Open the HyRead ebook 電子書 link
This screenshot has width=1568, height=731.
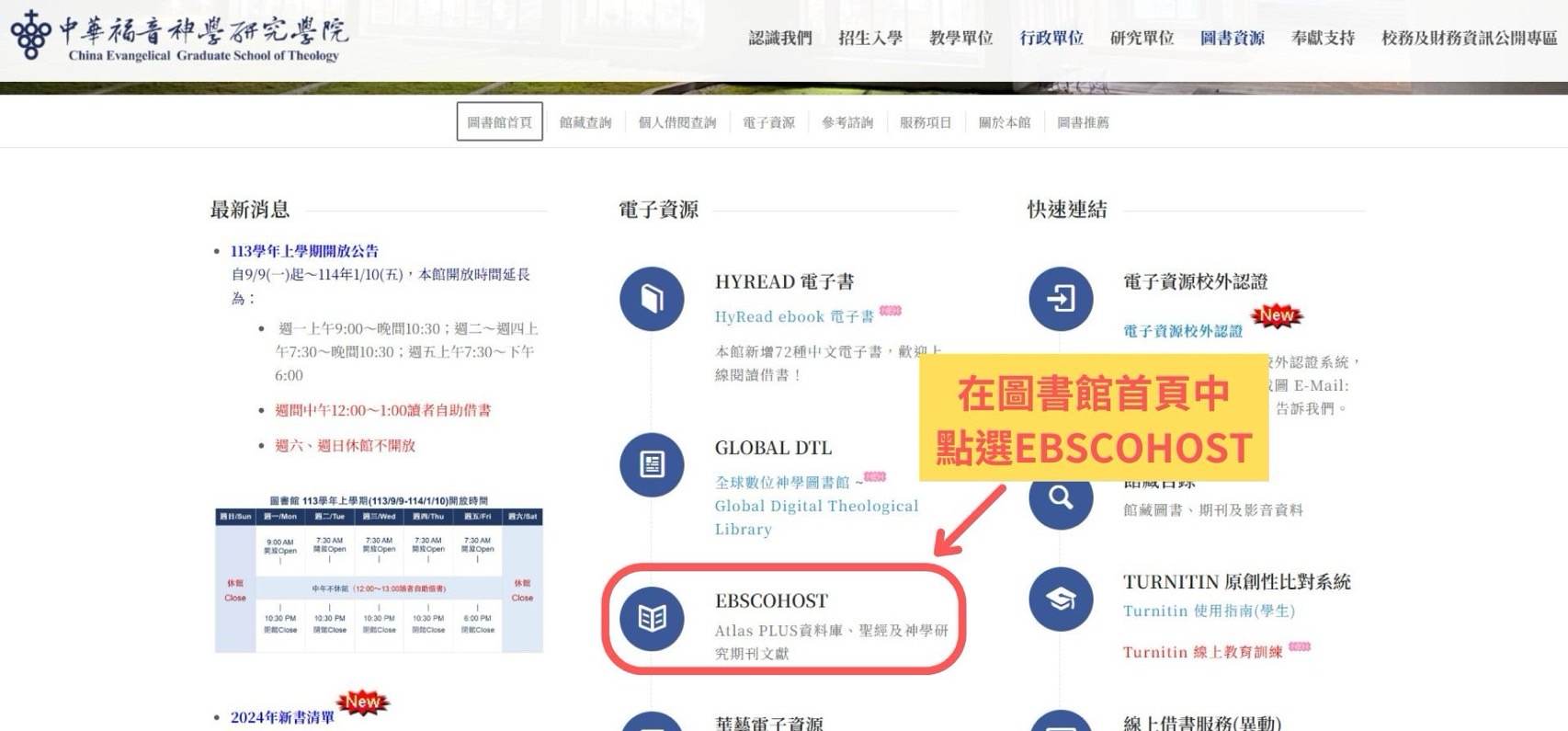794,316
